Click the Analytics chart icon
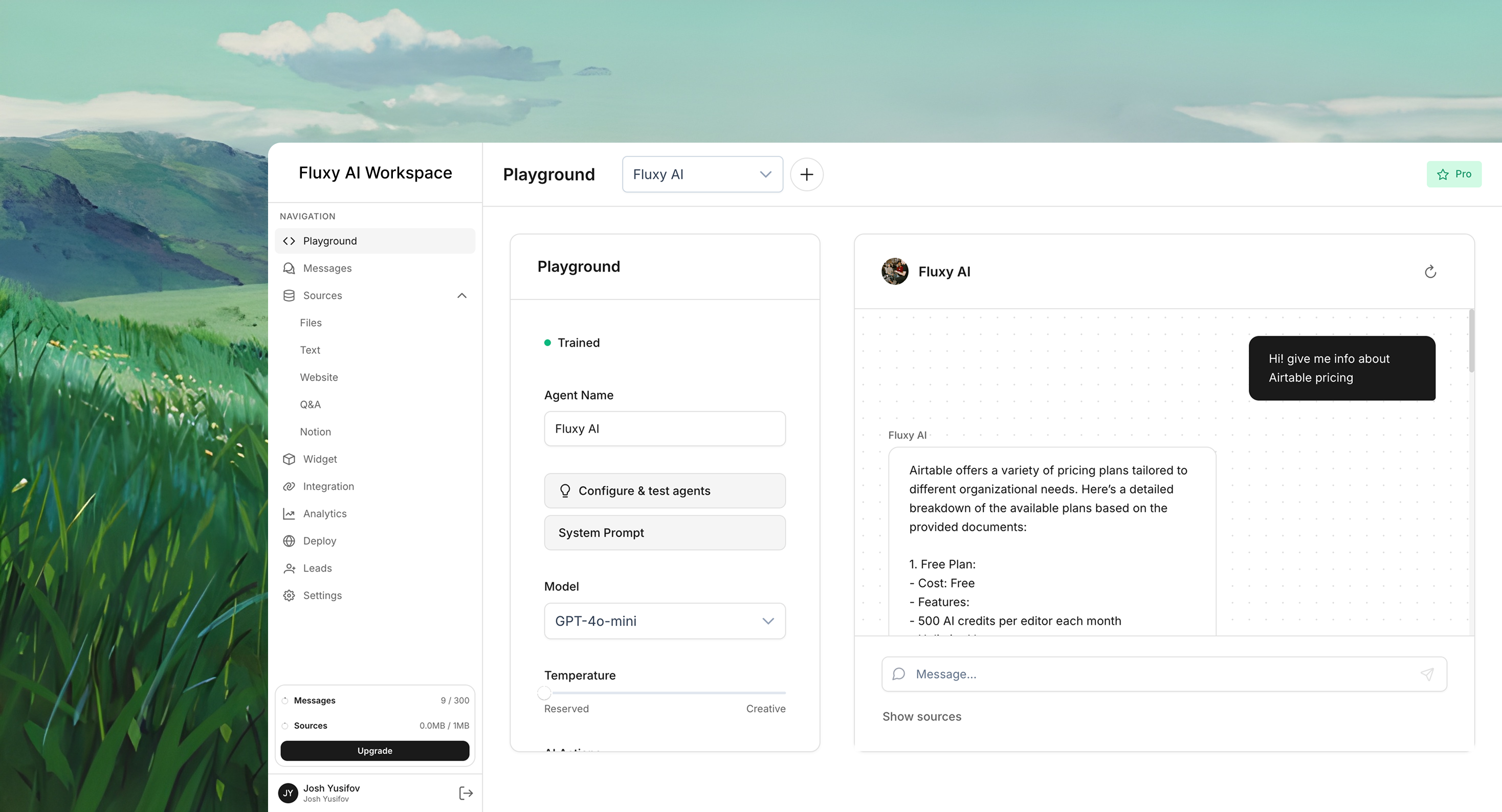The image size is (1502, 812). (289, 513)
